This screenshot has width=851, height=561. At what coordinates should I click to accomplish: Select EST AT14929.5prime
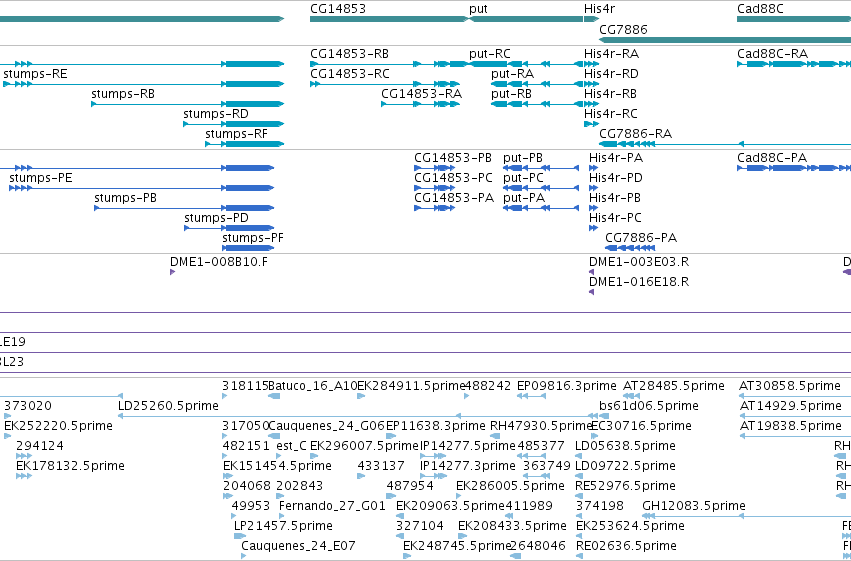[x=795, y=416]
